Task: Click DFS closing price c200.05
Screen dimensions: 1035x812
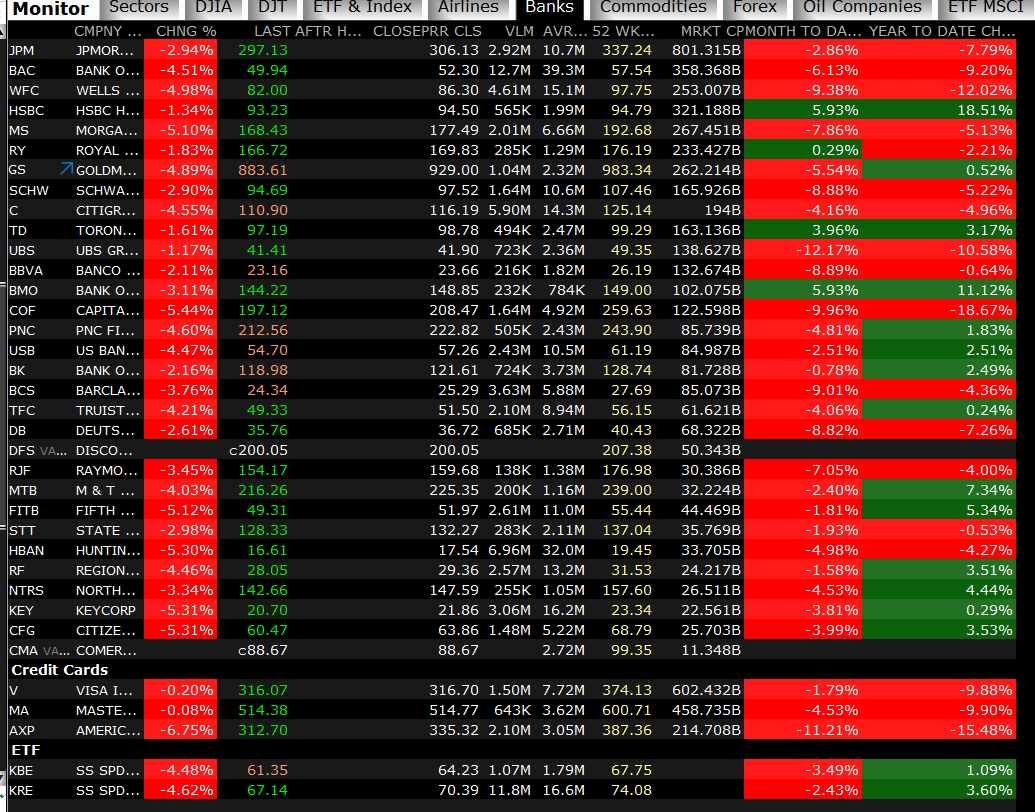Action: click(x=258, y=450)
